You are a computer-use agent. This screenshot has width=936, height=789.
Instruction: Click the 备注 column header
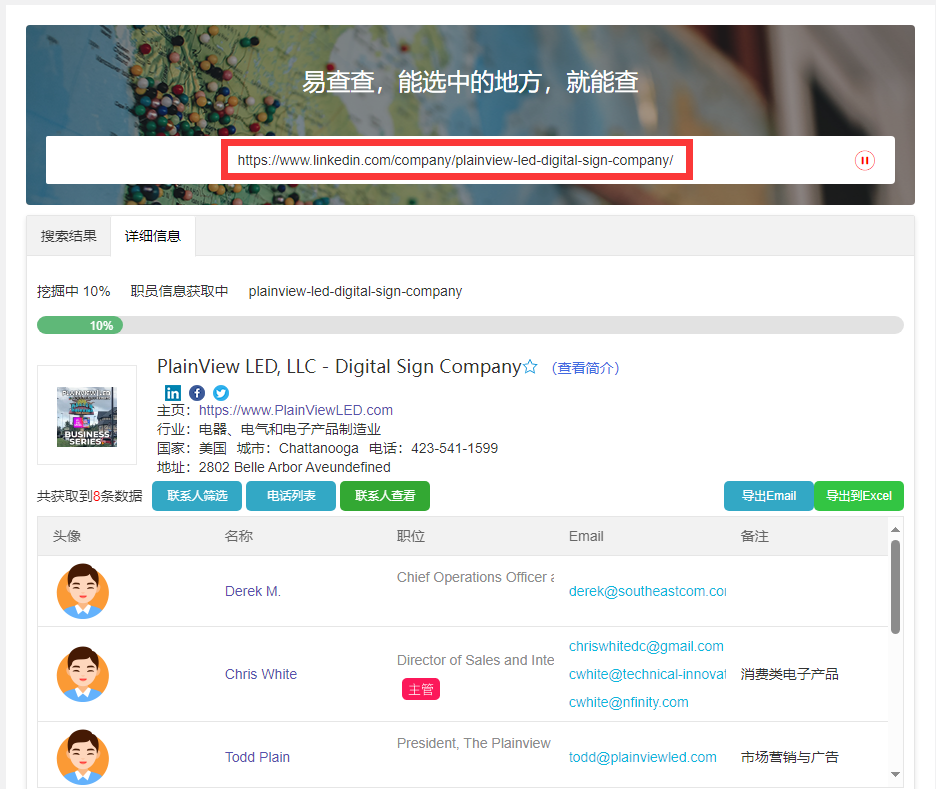coord(755,536)
